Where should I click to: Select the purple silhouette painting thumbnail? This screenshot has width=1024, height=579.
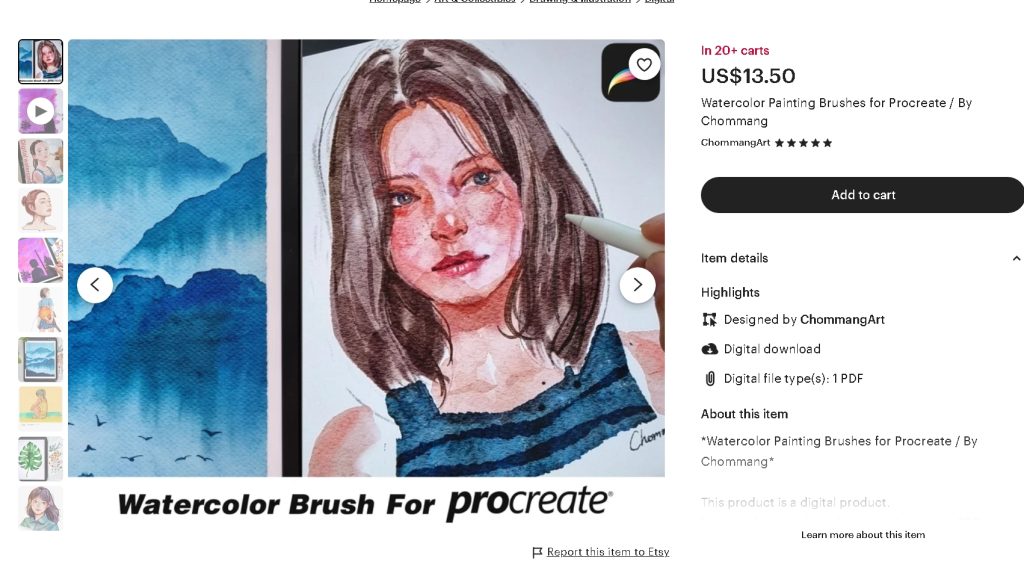coord(40,260)
